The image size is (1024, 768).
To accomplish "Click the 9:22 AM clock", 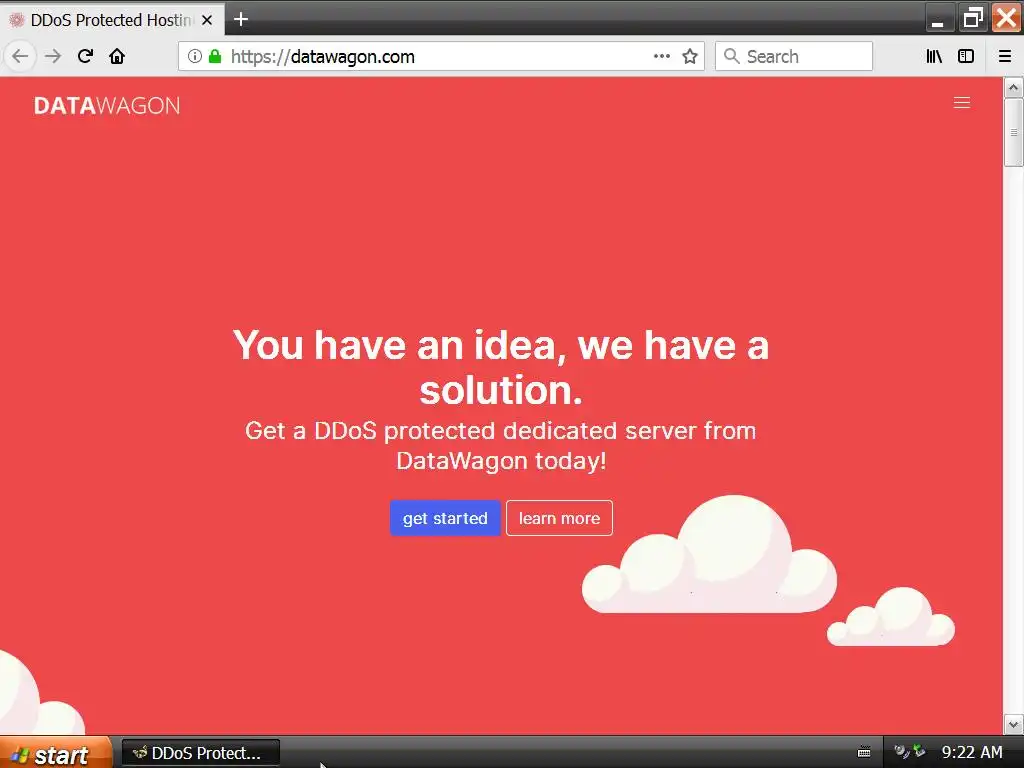I will tap(972, 752).
